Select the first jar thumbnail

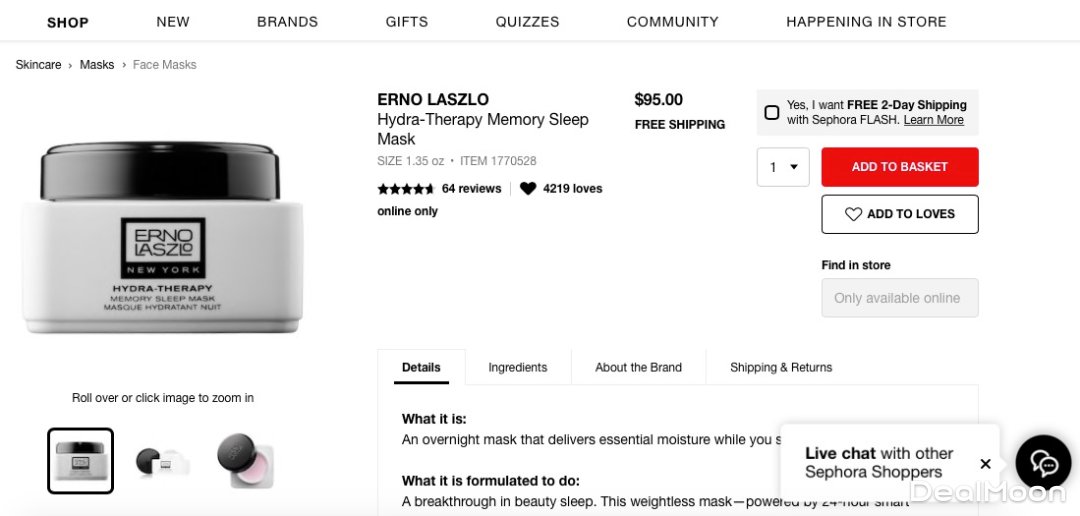click(80, 461)
